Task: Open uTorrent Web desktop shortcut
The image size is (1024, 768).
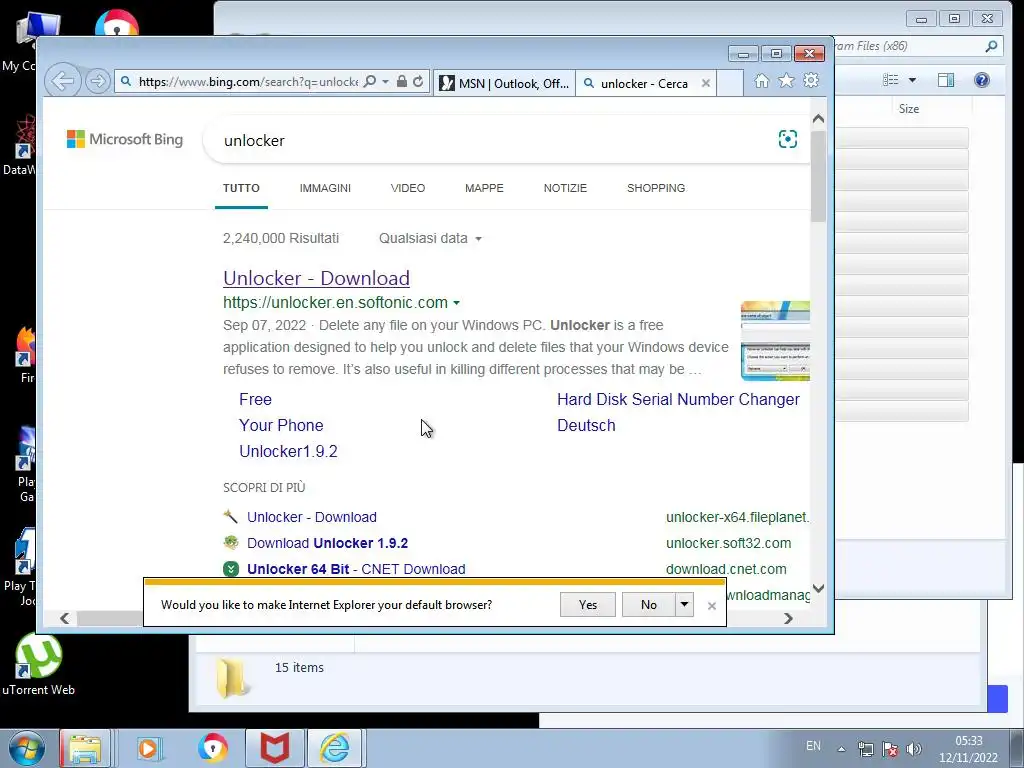Action: pos(39,665)
